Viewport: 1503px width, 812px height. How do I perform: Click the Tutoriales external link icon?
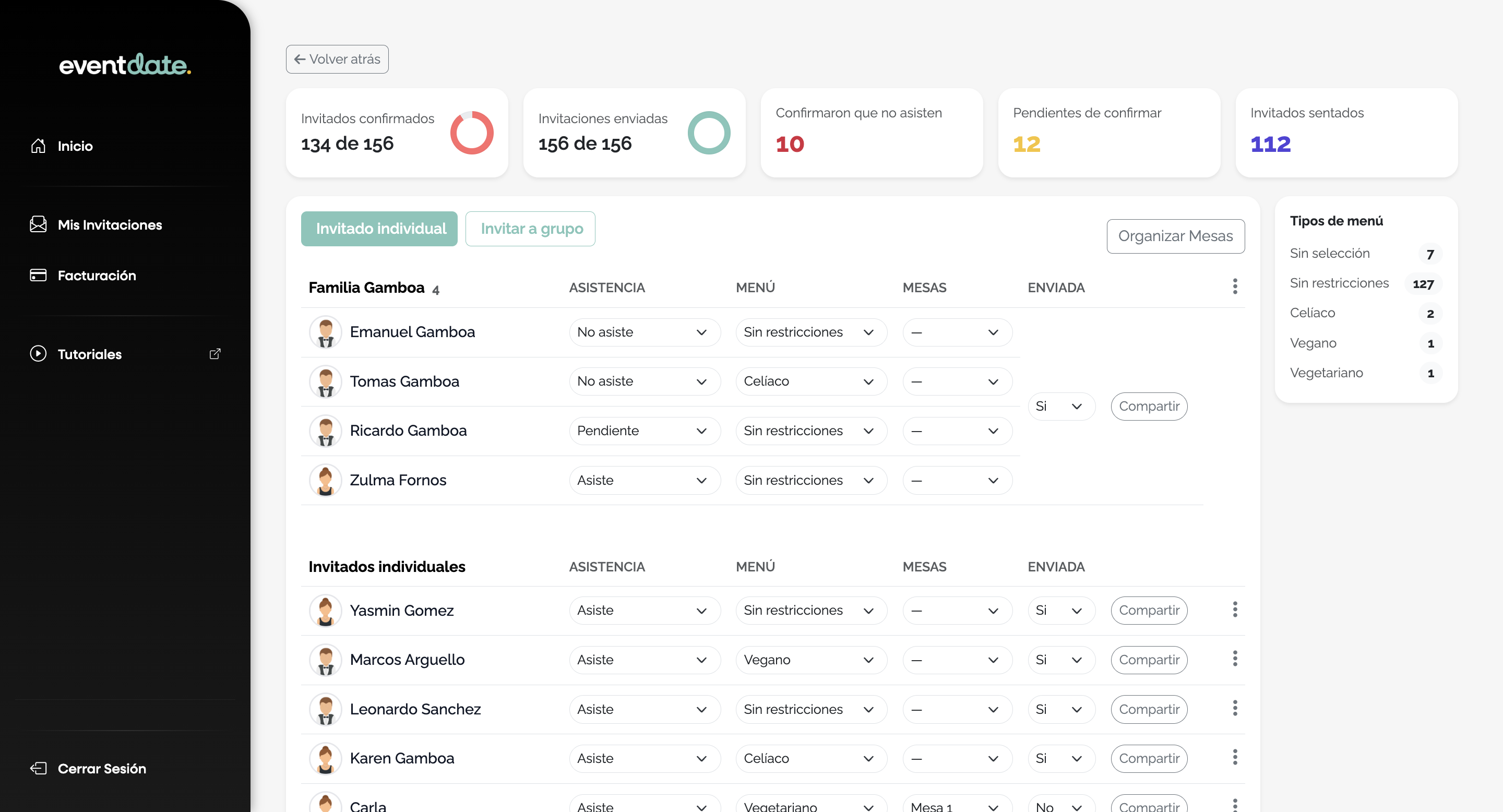(x=214, y=353)
